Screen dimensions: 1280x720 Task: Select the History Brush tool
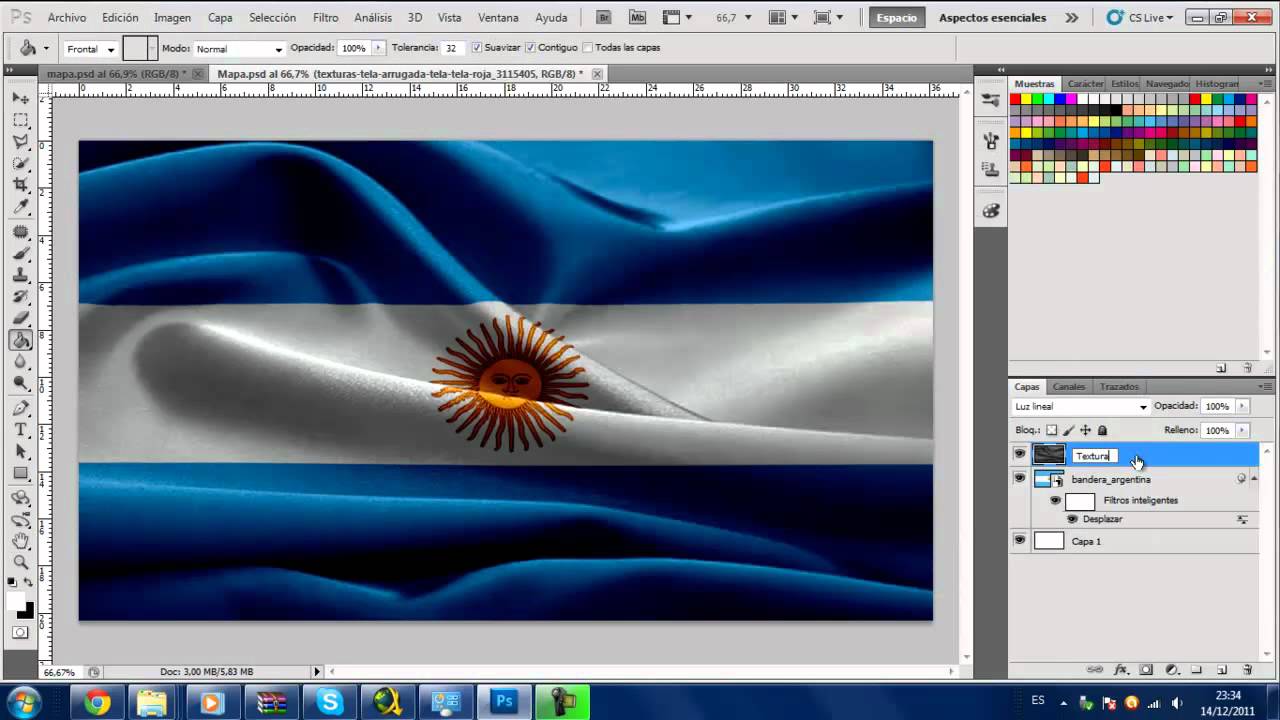coord(20,298)
